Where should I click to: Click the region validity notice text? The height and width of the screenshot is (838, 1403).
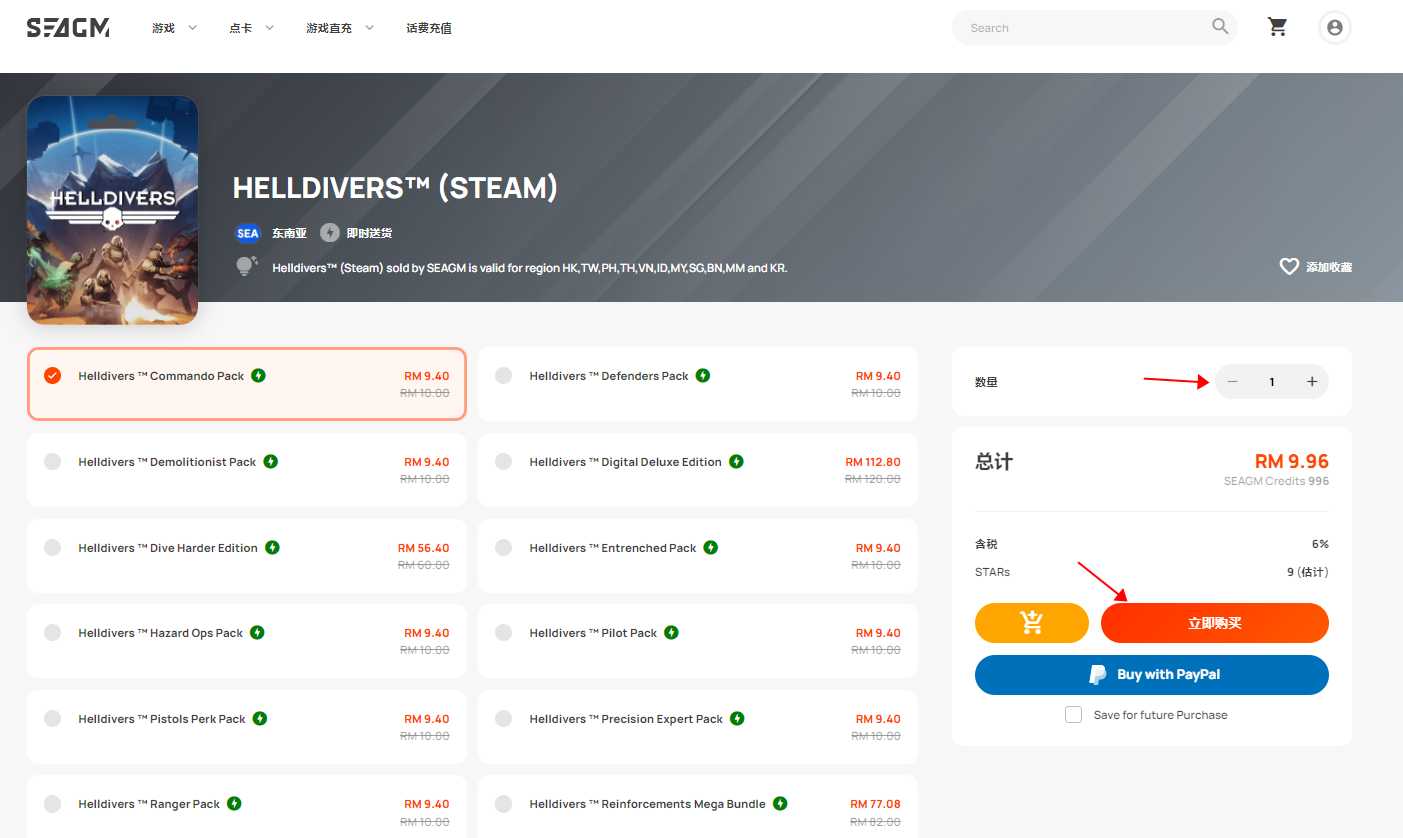[x=529, y=268]
